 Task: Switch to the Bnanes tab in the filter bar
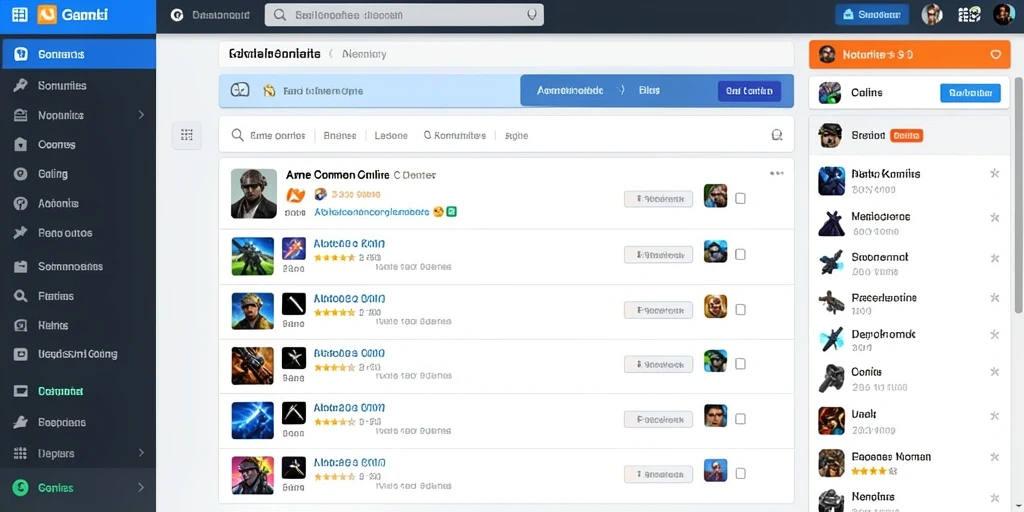pyautogui.click(x=340, y=135)
